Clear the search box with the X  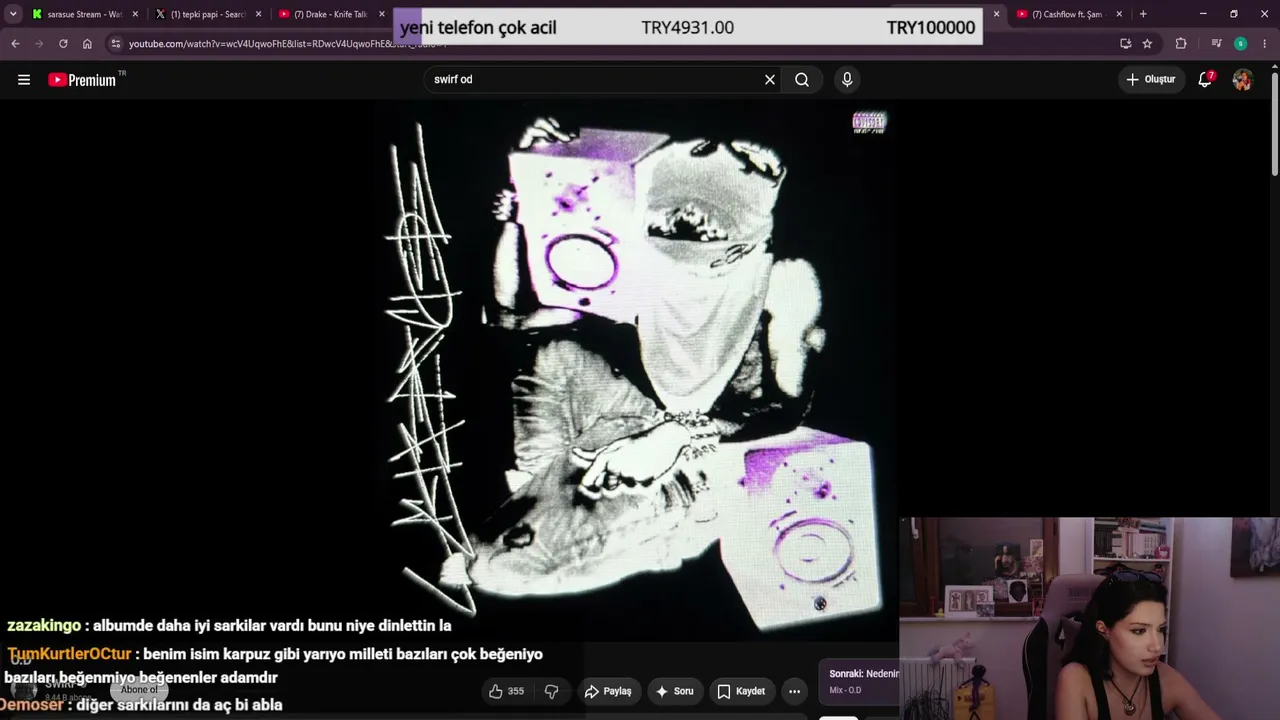tap(770, 80)
